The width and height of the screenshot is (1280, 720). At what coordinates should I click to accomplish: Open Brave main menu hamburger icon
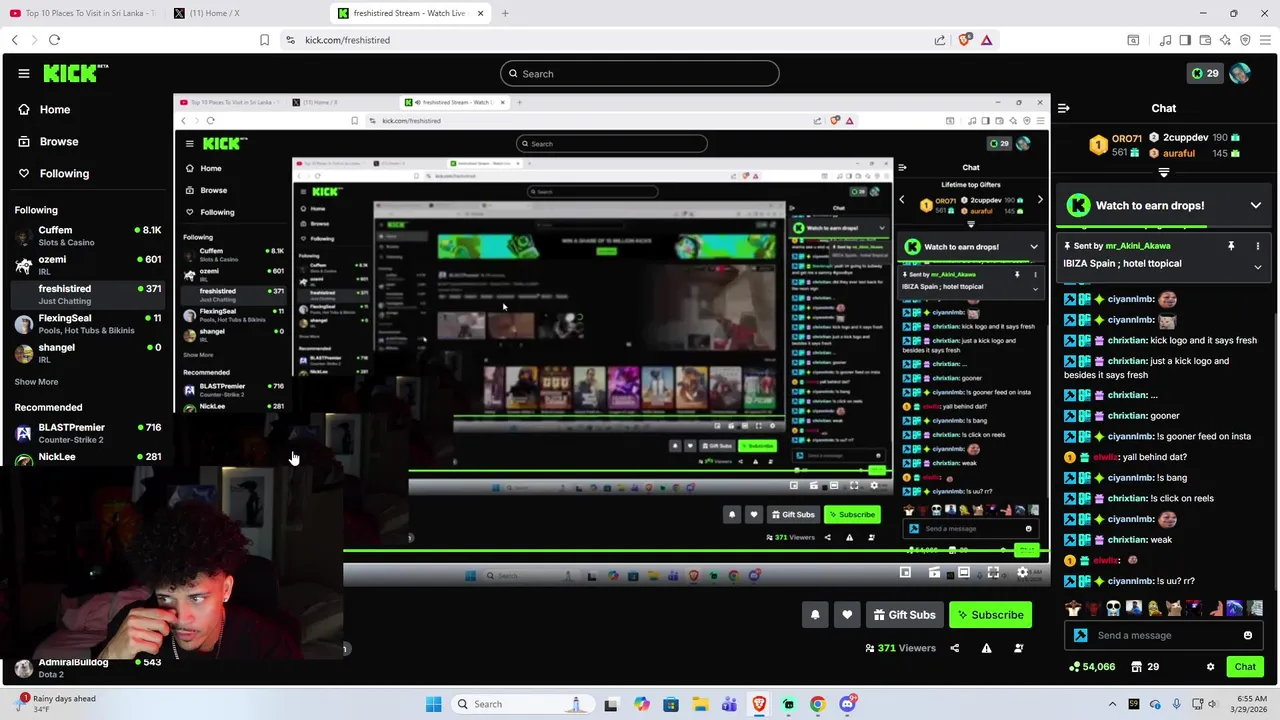pos(1265,40)
